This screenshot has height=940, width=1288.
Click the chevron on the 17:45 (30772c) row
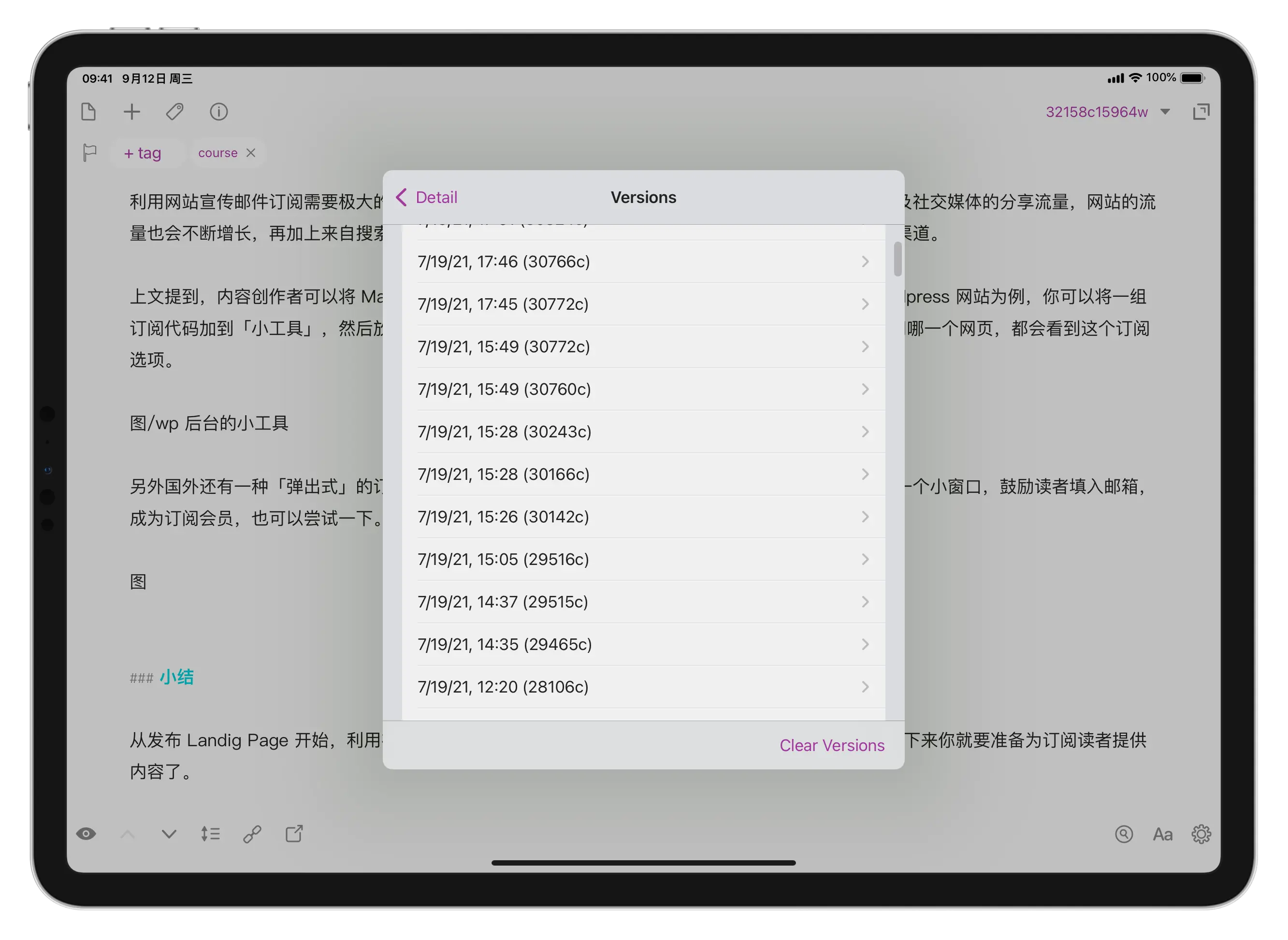tap(865, 304)
